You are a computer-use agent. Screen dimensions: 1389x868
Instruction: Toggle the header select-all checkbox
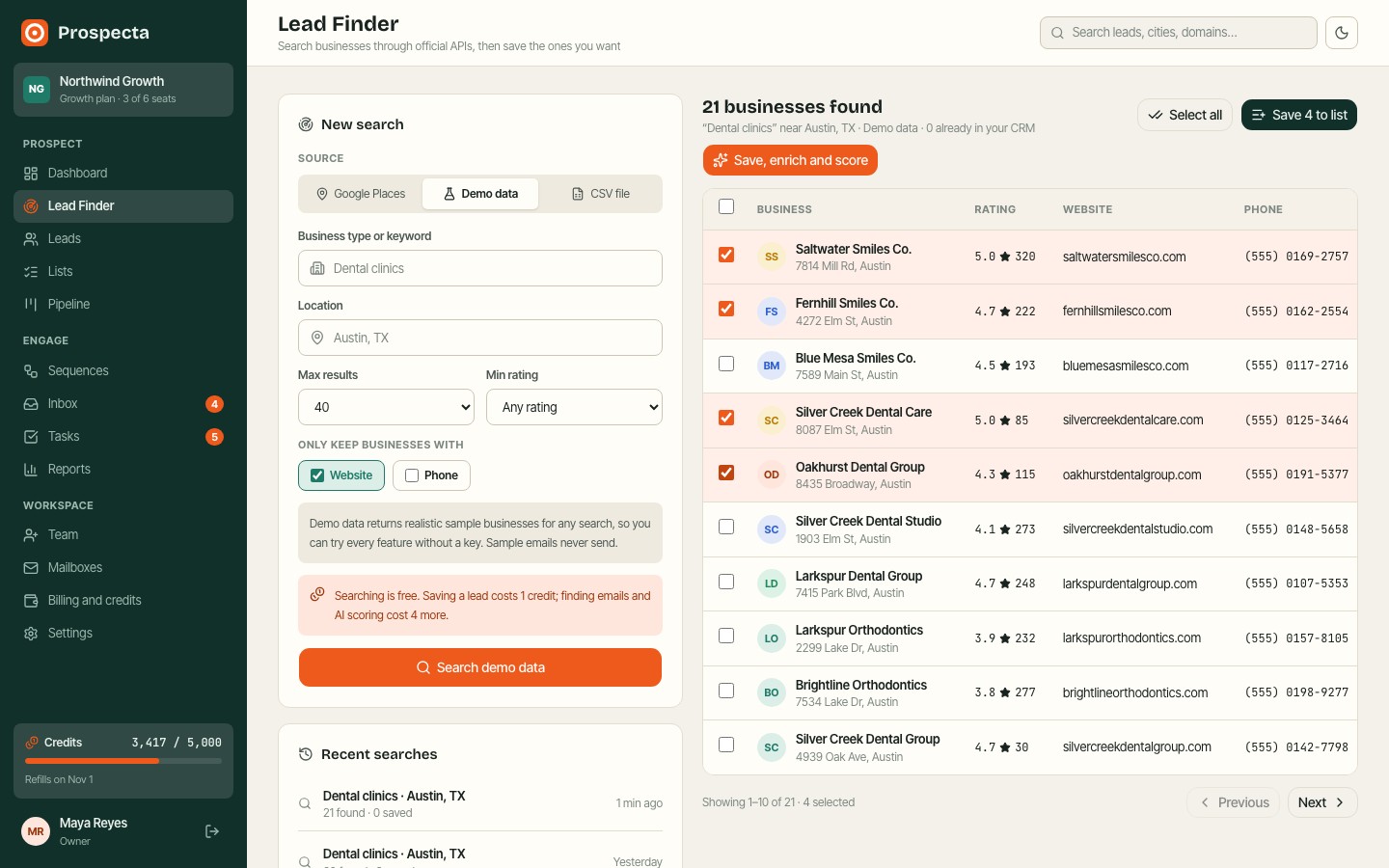[726, 206]
